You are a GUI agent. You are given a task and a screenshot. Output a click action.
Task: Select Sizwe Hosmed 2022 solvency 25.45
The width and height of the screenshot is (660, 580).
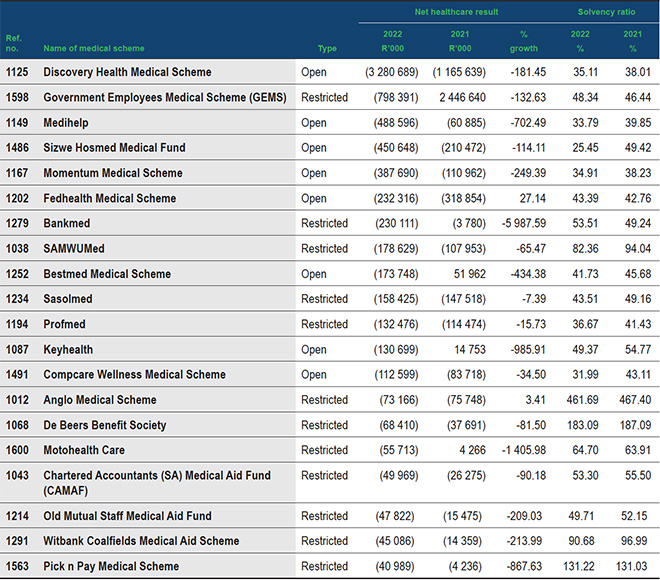[585, 148]
